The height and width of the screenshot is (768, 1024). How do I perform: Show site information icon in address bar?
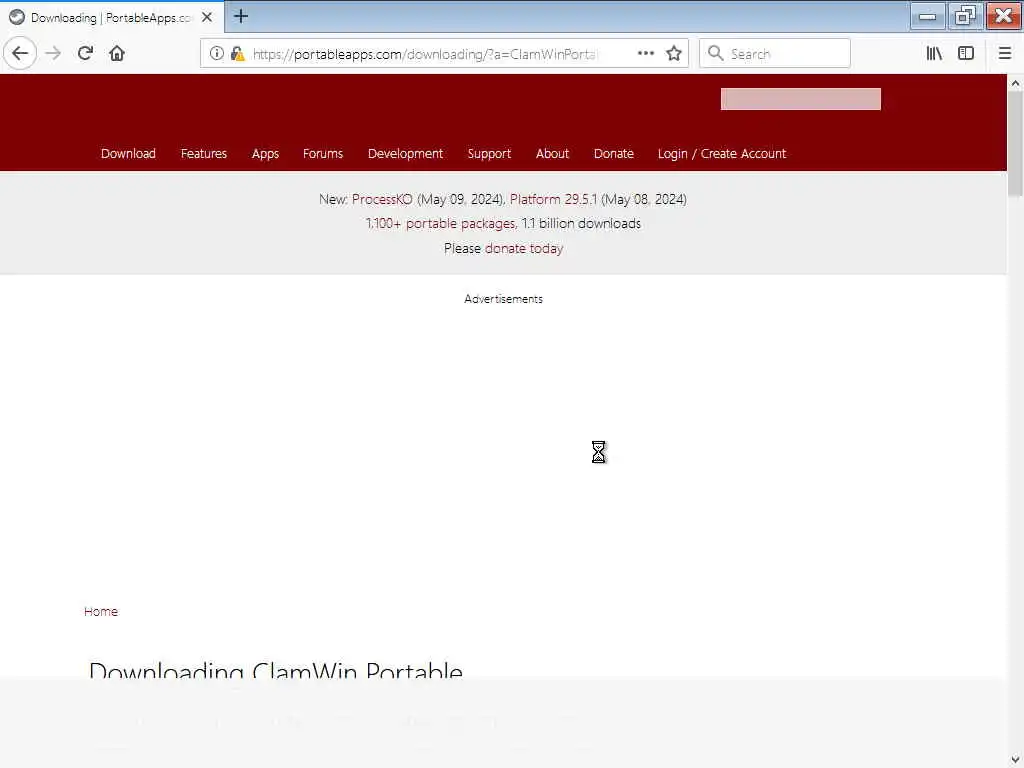pyautogui.click(x=217, y=54)
